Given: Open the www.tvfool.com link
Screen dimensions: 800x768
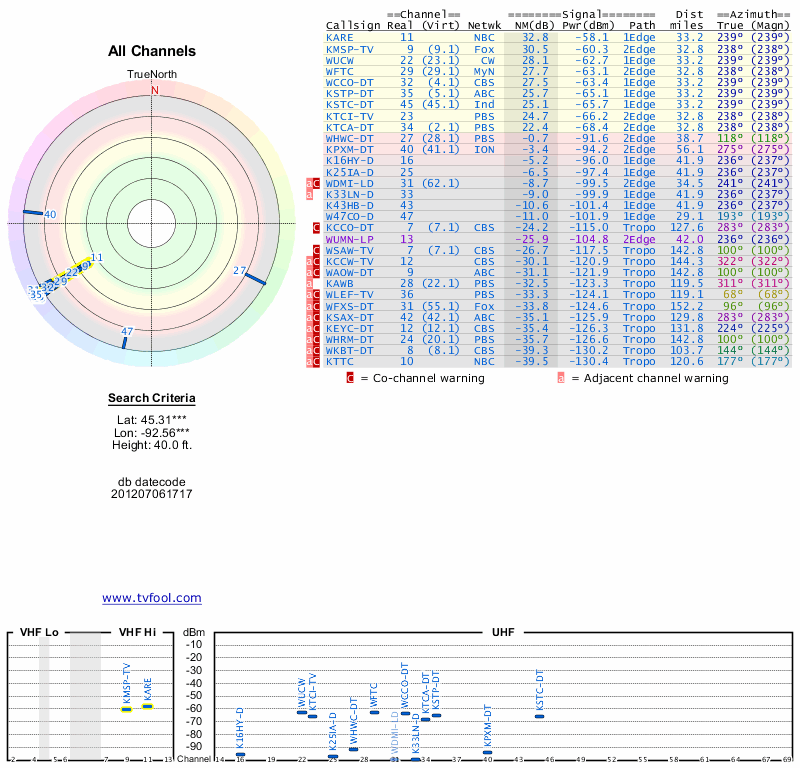Looking at the screenshot, I should (x=152, y=598).
